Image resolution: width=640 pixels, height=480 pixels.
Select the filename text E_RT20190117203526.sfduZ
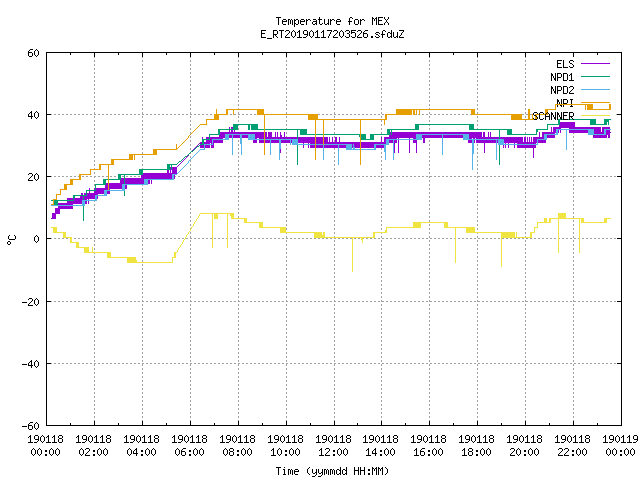[332, 34]
